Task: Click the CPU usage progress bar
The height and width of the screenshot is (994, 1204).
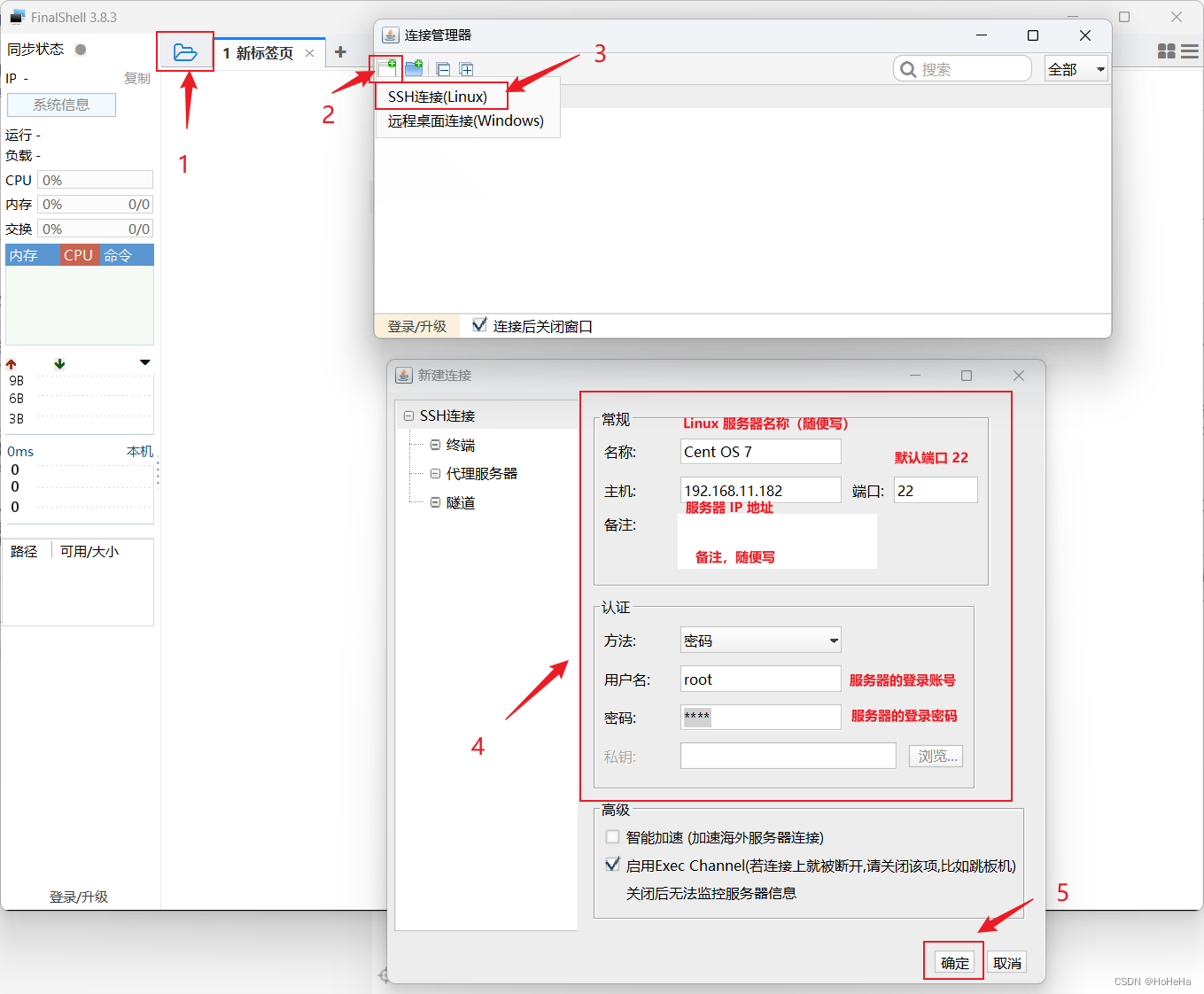Action: [96, 180]
